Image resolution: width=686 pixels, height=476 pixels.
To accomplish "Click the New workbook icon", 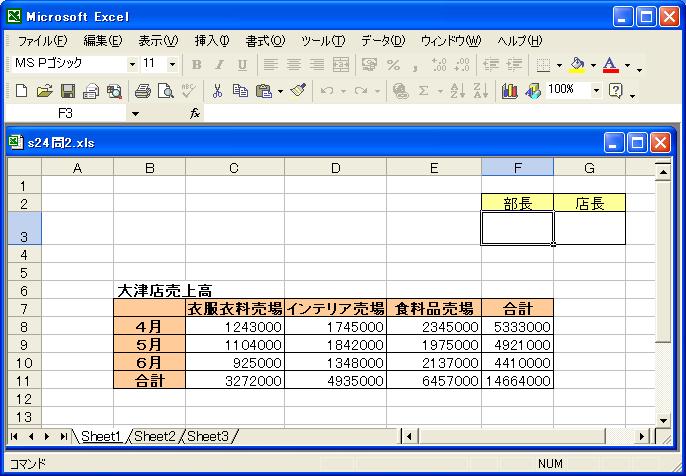I will click(x=21, y=91).
